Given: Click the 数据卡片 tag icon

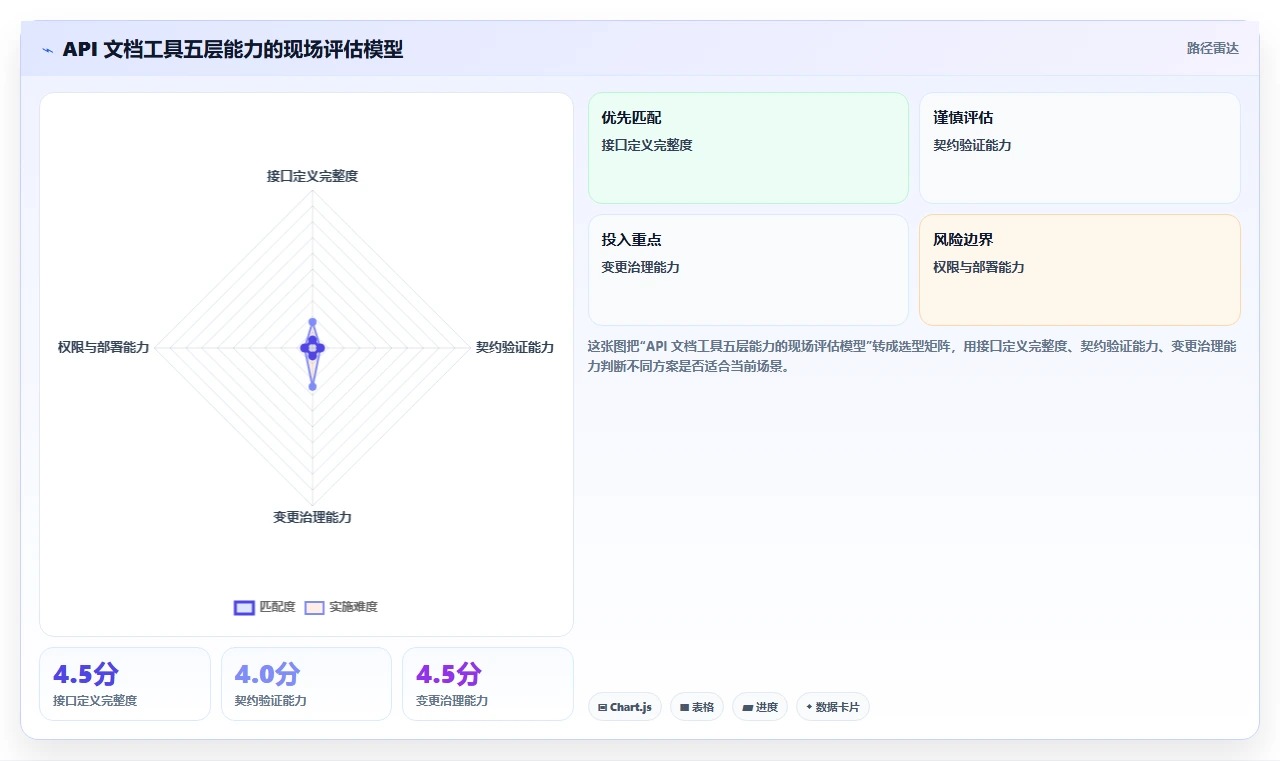Looking at the screenshot, I should click(x=809, y=707).
